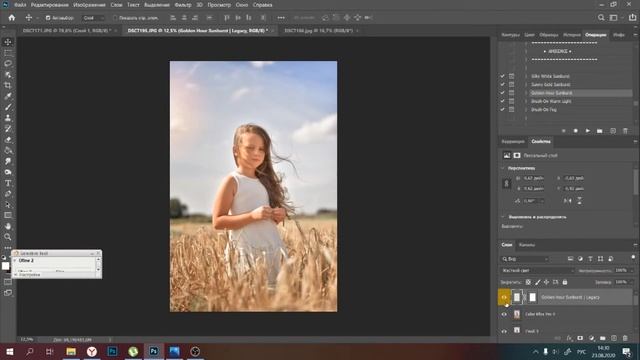Toggle the Auto-select checkbox
Screen dimensions: 640x360
(x=48, y=18)
